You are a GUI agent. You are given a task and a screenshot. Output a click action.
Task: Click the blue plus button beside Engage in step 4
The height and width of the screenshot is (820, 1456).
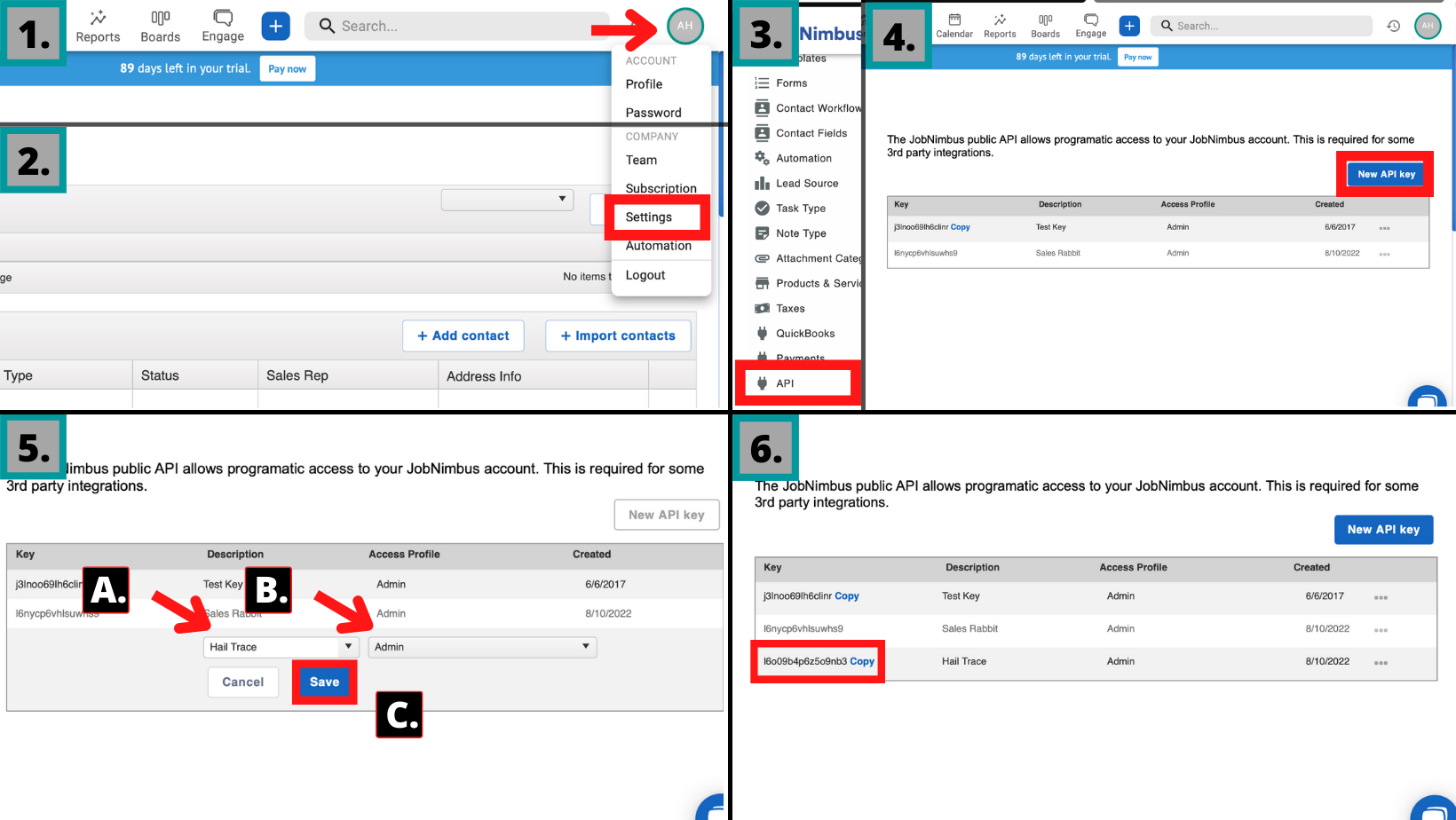tap(1129, 26)
